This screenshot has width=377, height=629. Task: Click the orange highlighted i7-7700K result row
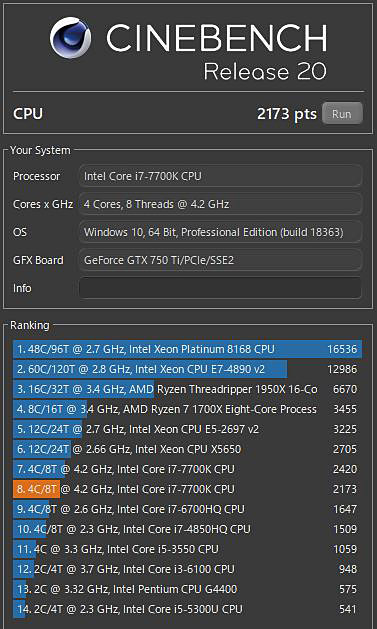[187, 489]
